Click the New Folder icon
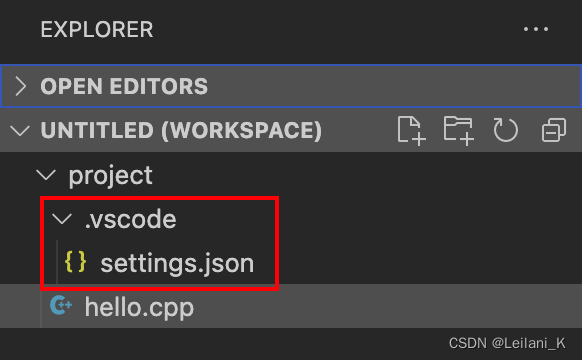The image size is (582, 360). point(459,131)
